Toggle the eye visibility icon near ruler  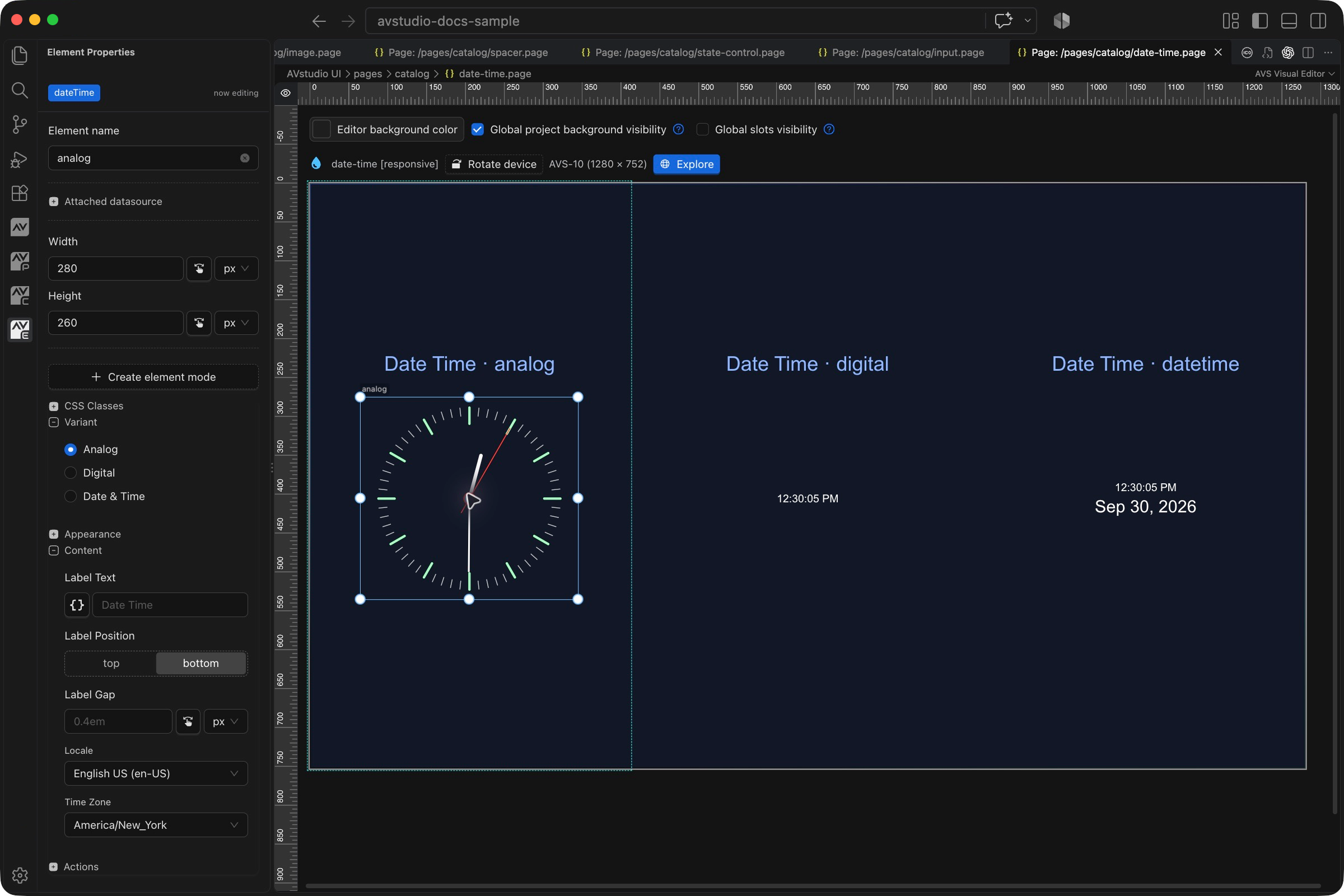286,93
